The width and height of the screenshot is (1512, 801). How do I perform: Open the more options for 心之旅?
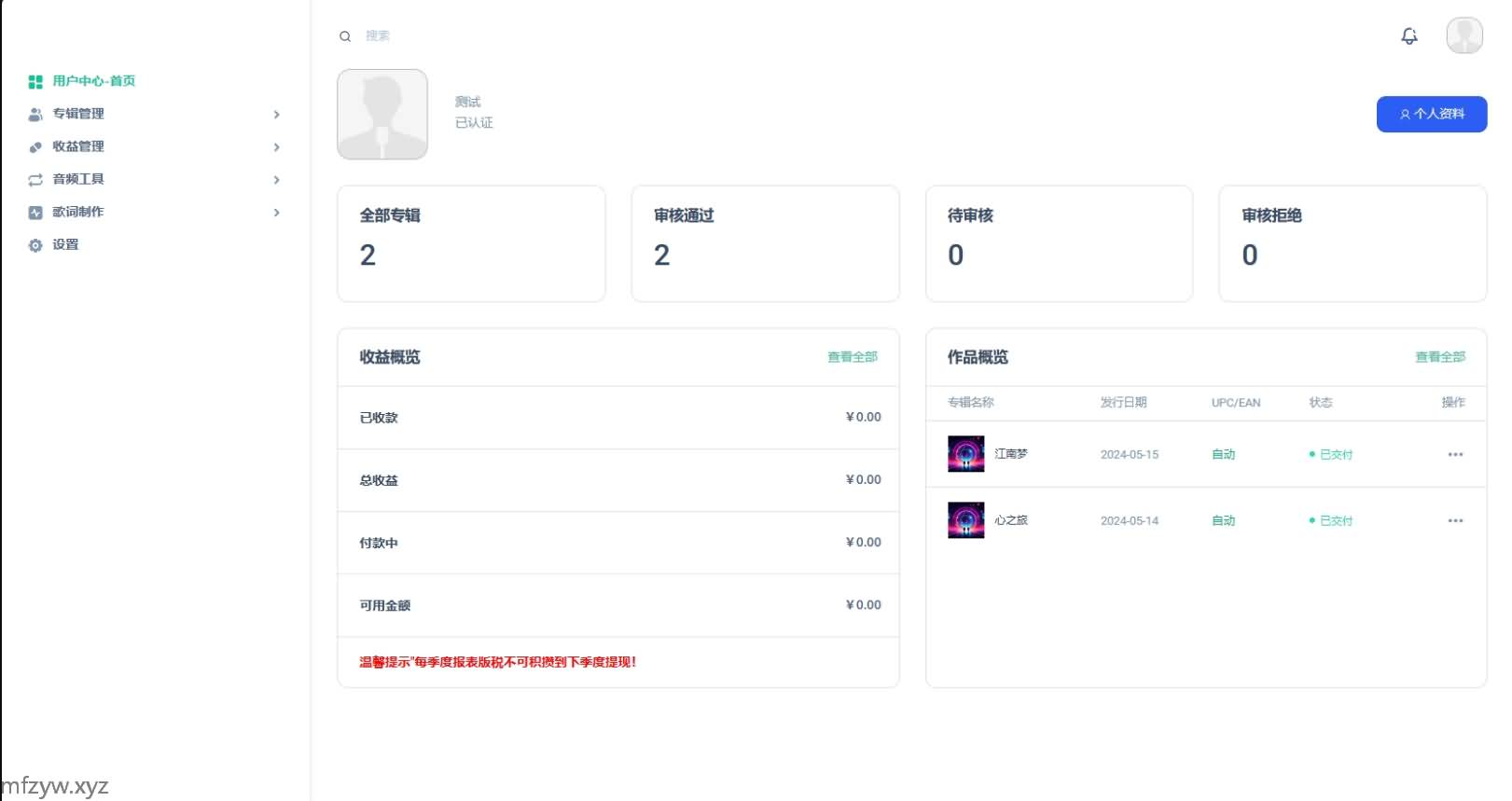[x=1455, y=520]
